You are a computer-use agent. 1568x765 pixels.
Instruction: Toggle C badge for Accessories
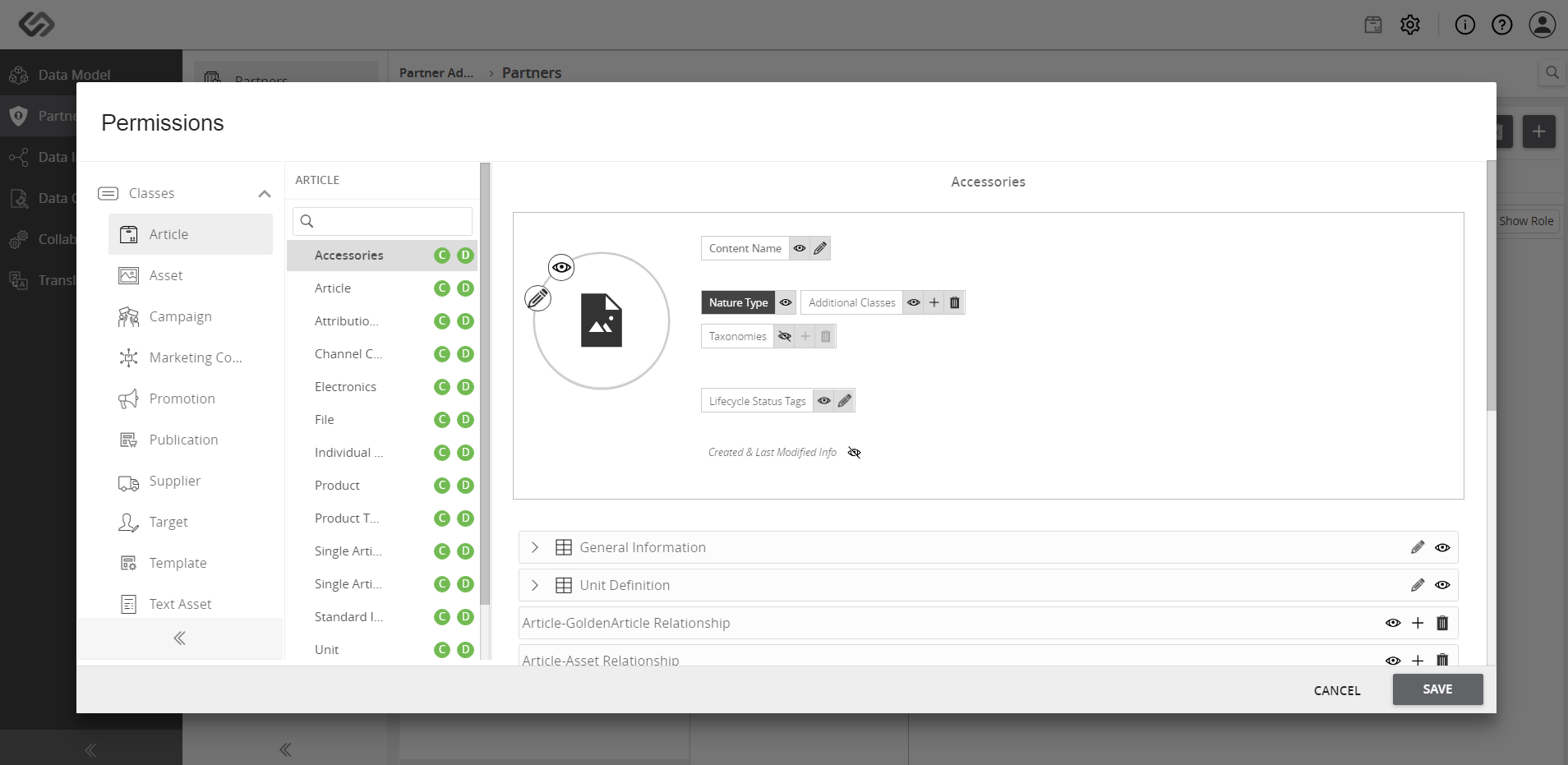[442, 256]
